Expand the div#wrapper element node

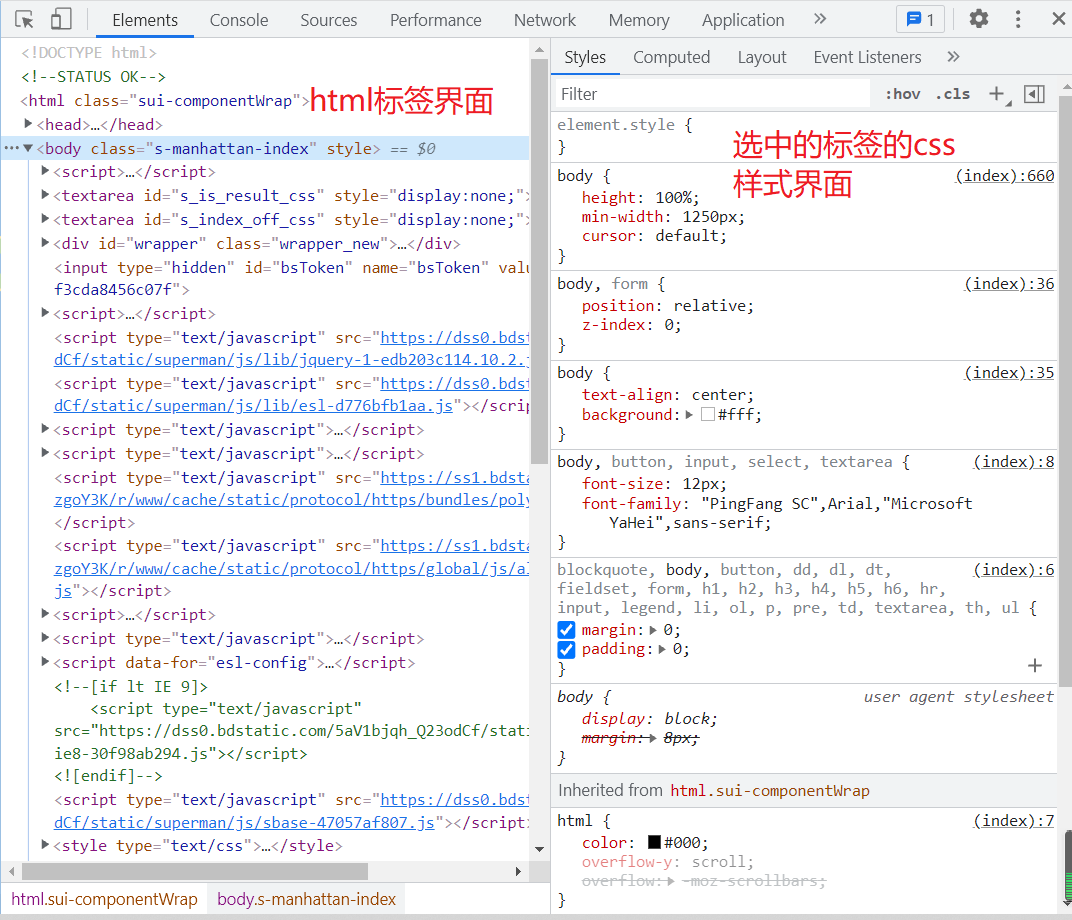point(45,243)
